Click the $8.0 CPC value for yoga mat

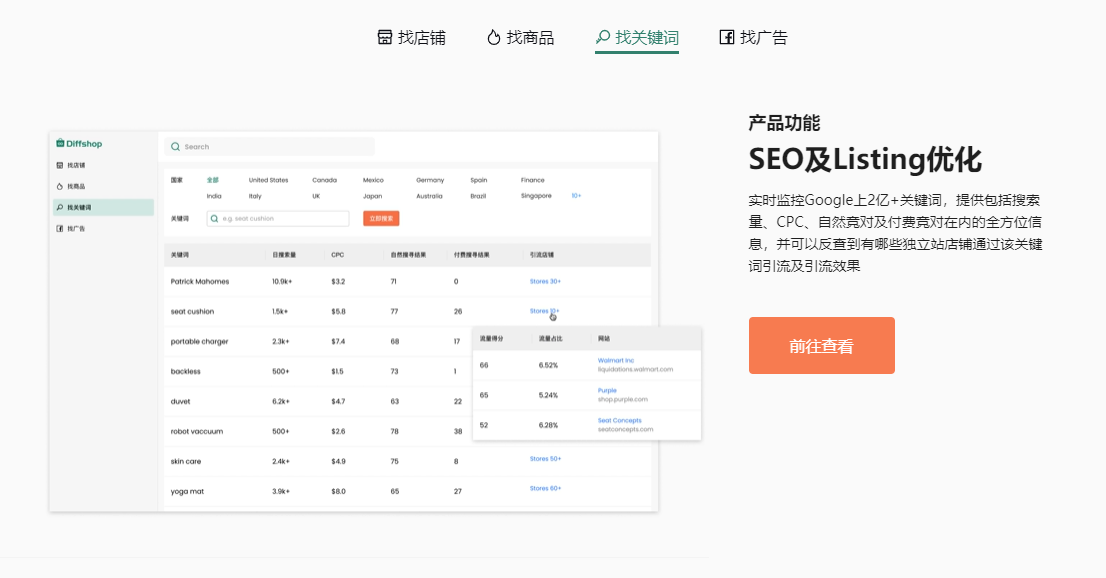339,491
